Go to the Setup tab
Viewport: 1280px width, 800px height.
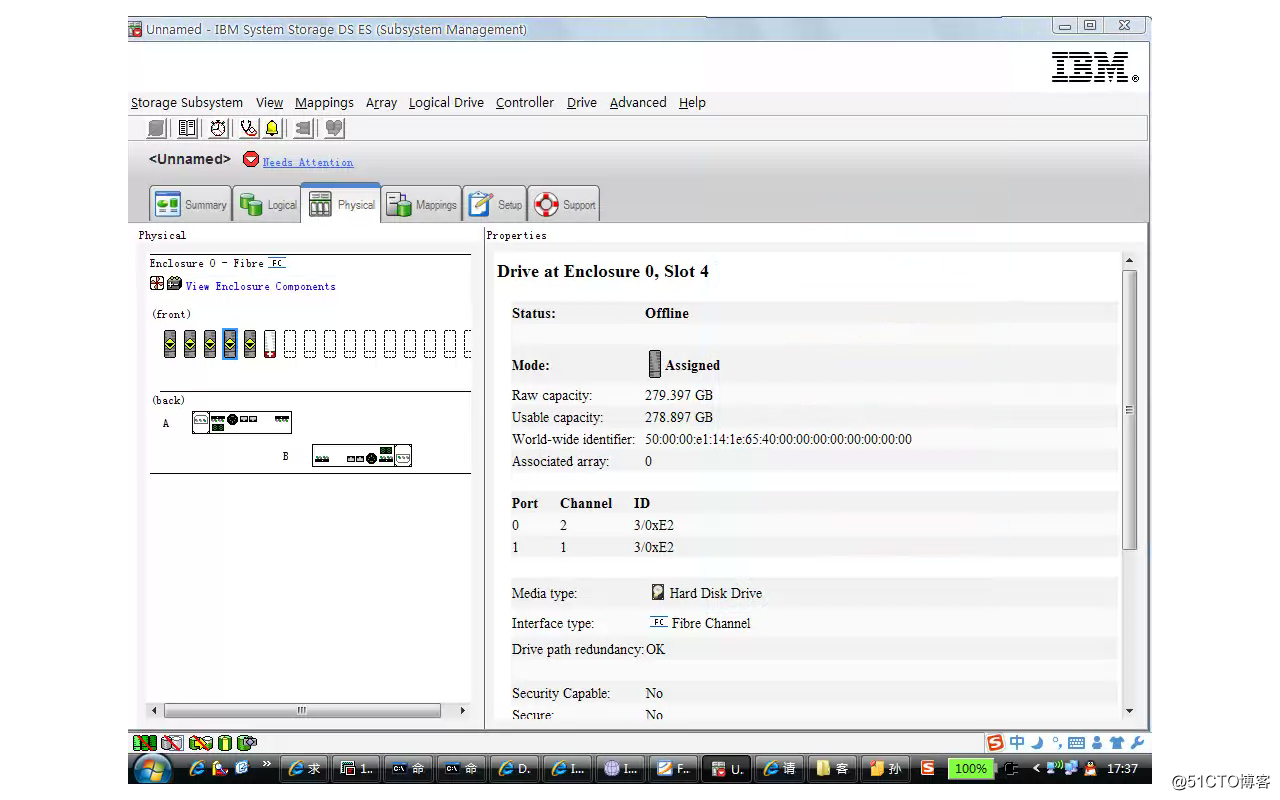pos(494,204)
